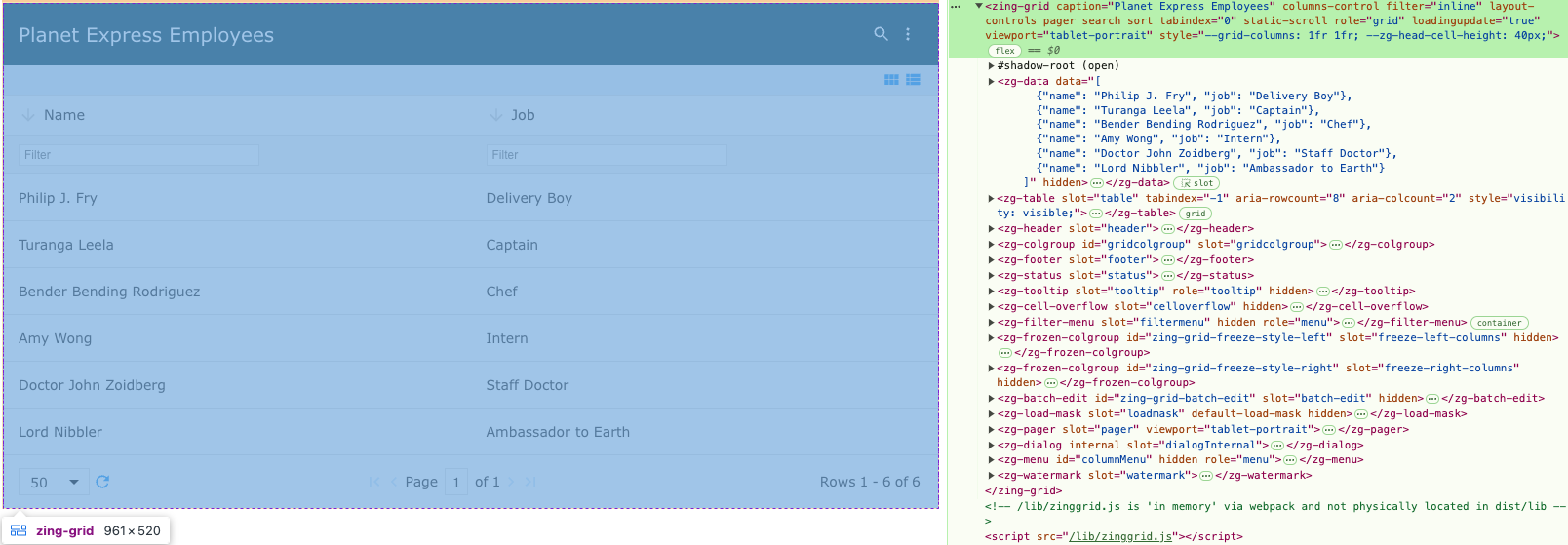Select the Captain job cell

point(704,245)
